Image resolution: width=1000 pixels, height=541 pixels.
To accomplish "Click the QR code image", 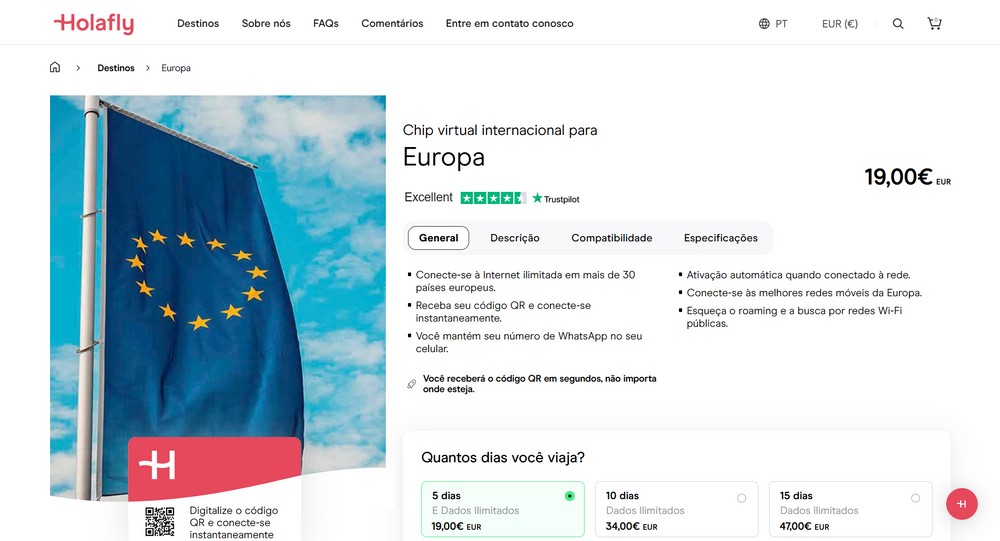I will 160,522.
